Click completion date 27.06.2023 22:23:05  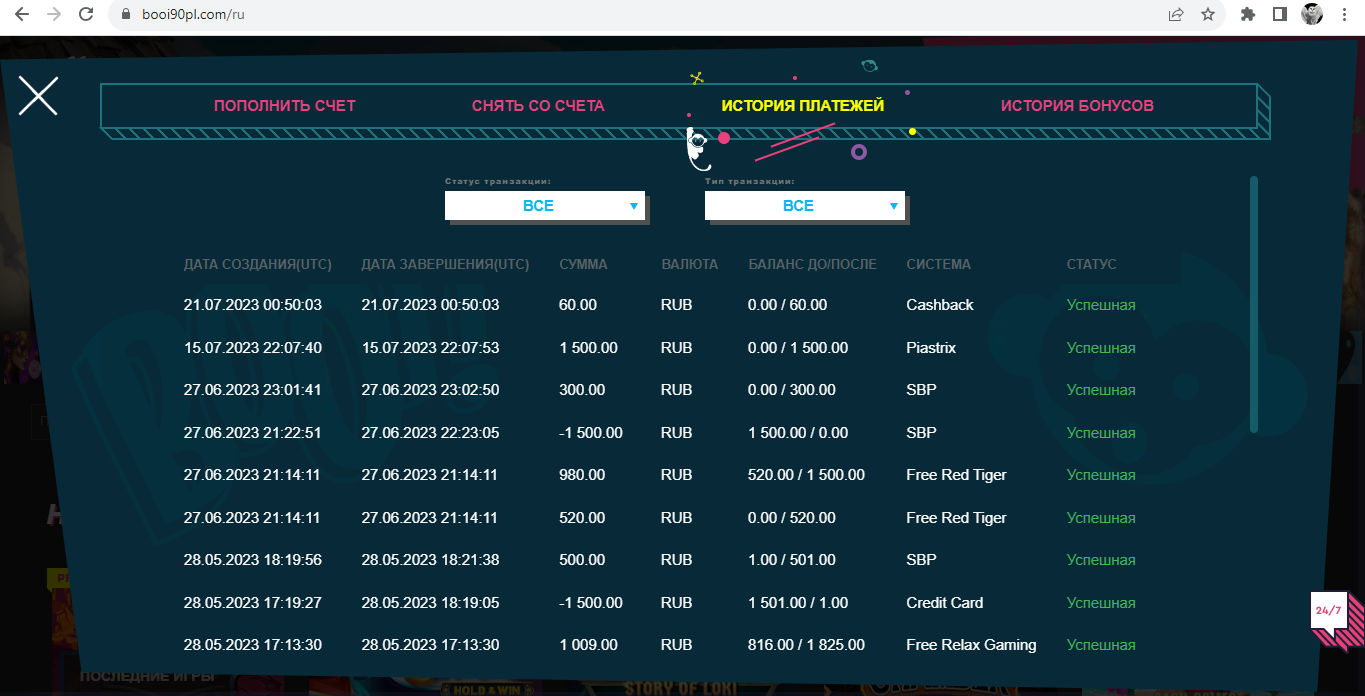click(x=430, y=433)
